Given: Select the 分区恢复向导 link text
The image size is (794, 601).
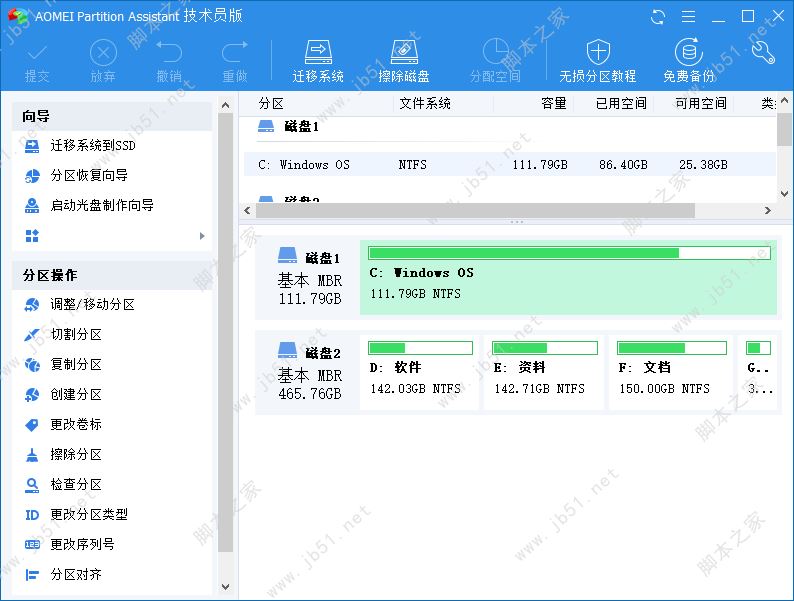Looking at the screenshot, I should point(89,176).
